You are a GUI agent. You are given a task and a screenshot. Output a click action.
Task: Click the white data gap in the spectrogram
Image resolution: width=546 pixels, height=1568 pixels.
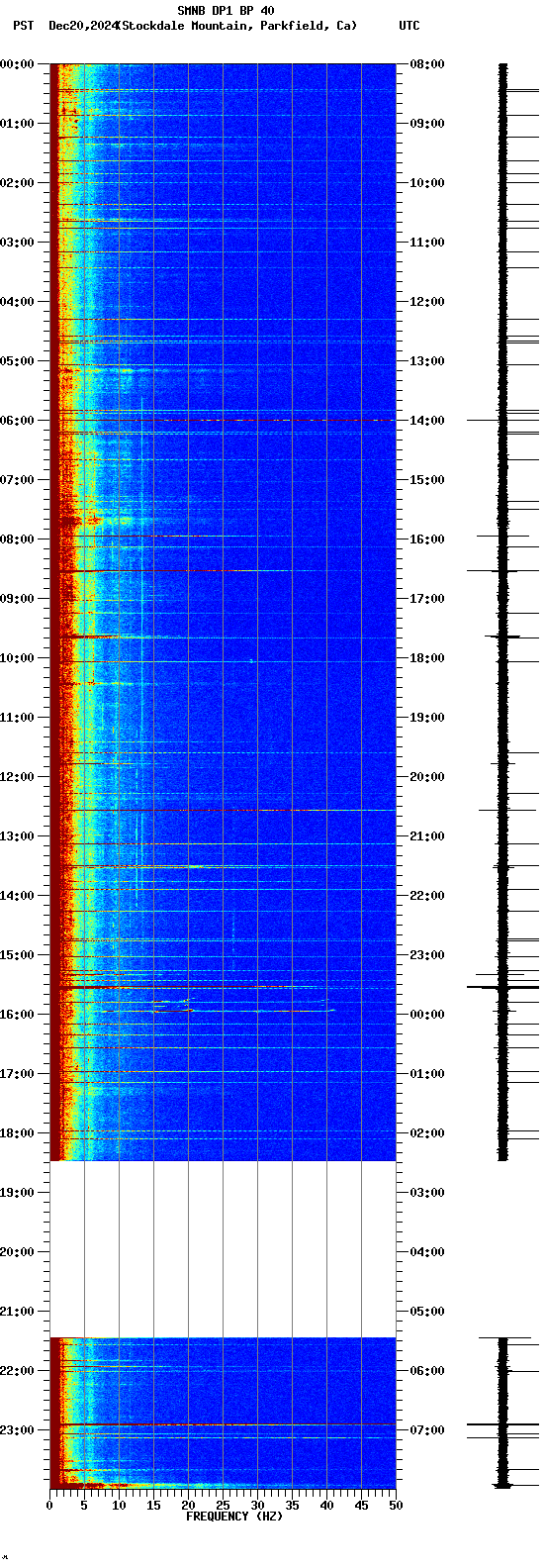pos(223,1248)
